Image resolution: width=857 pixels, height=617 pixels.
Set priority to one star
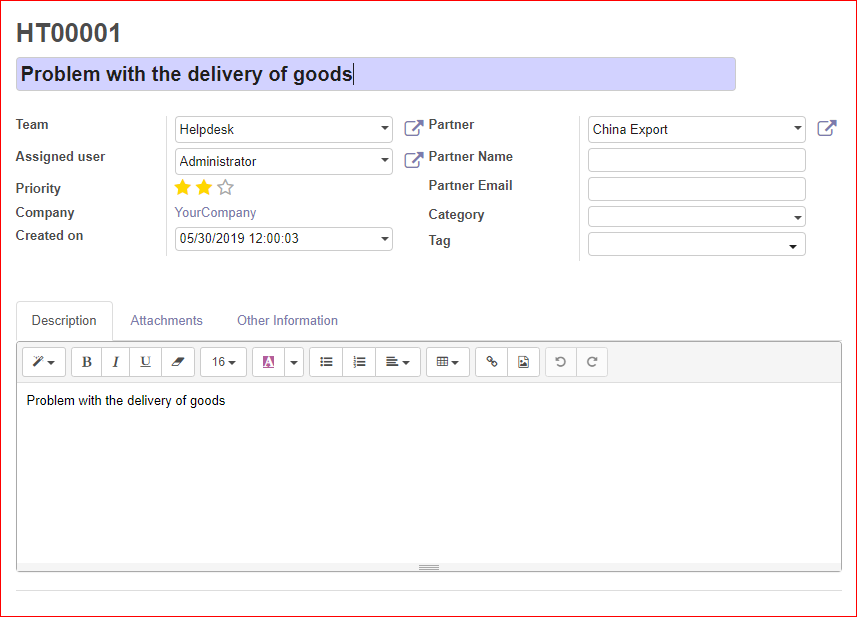point(183,187)
